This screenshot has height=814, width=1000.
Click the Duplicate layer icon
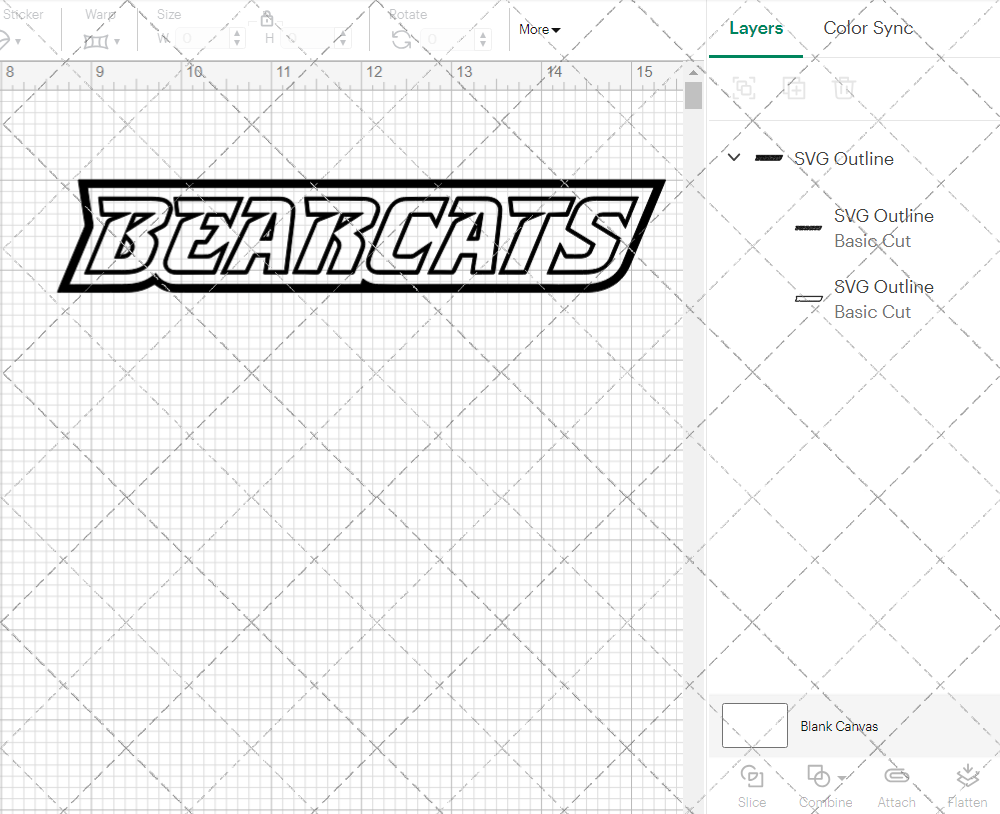click(x=795, y=89)
